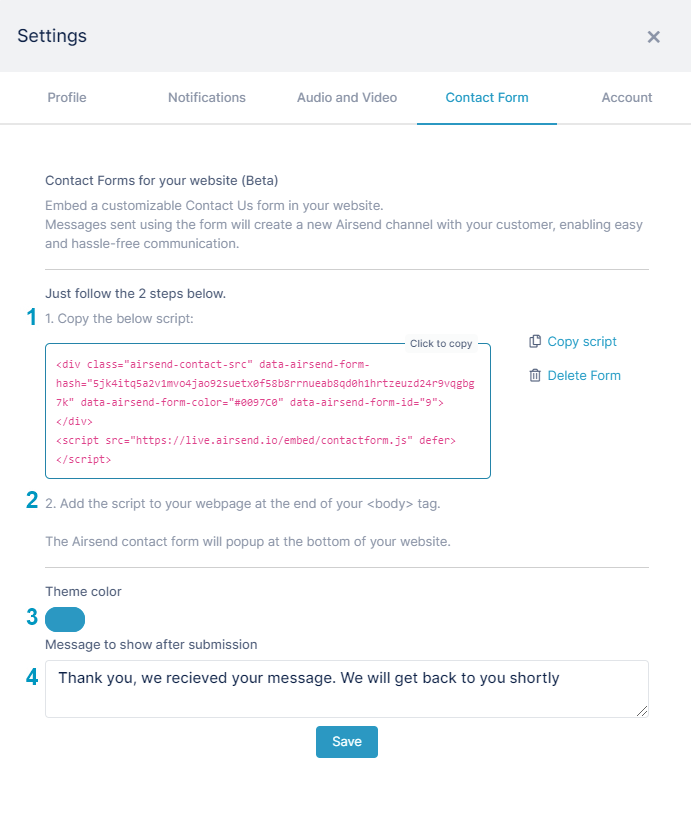Screen dimensions: 691x834
Task: Click the embed script code box
Action: click(268, 411)
